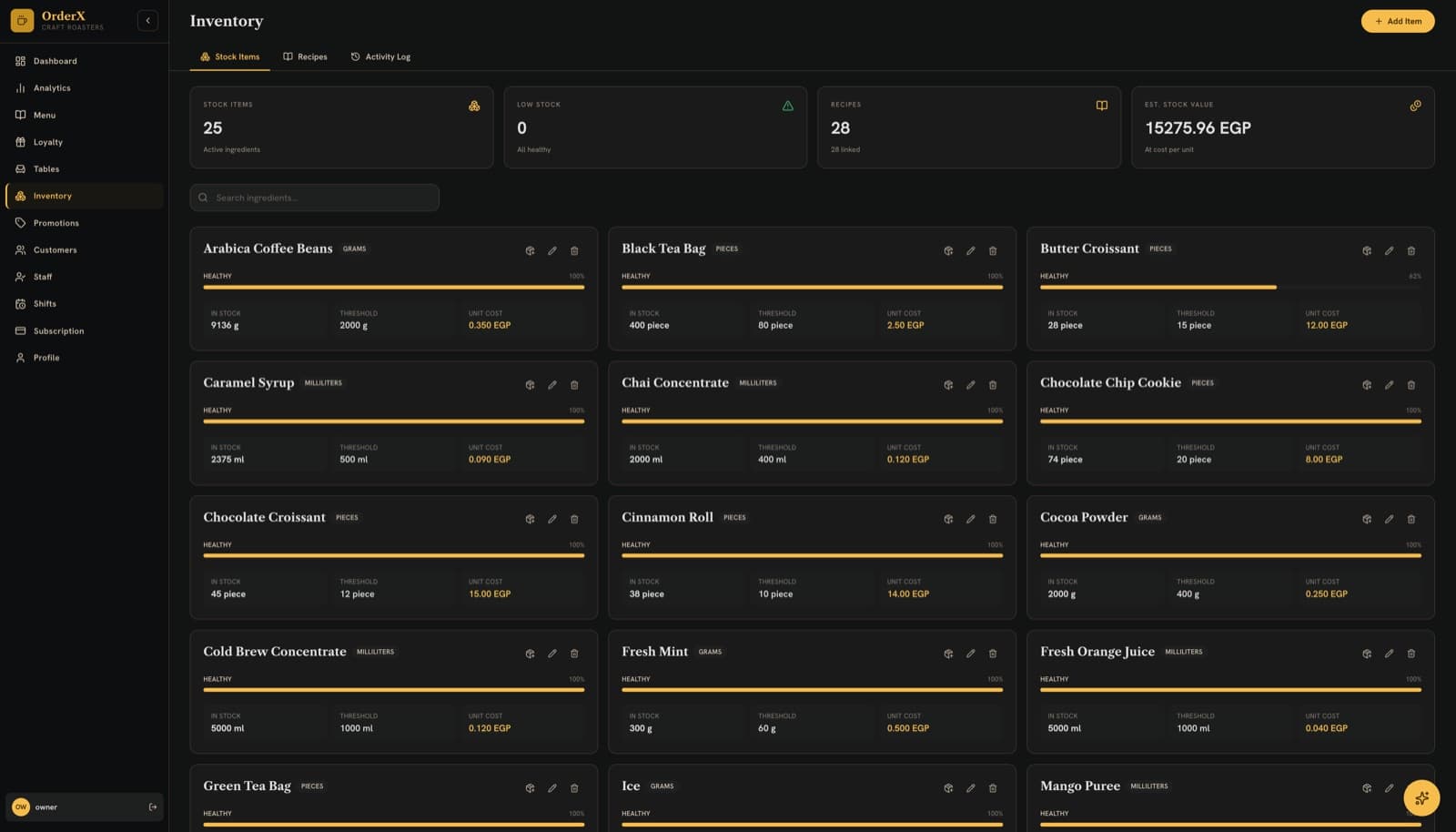Click the Chai Concentrate 400 ml threshold
The height and width of the screenshot is (832, 1456).
pyautogui.click(x=773, y=460)
